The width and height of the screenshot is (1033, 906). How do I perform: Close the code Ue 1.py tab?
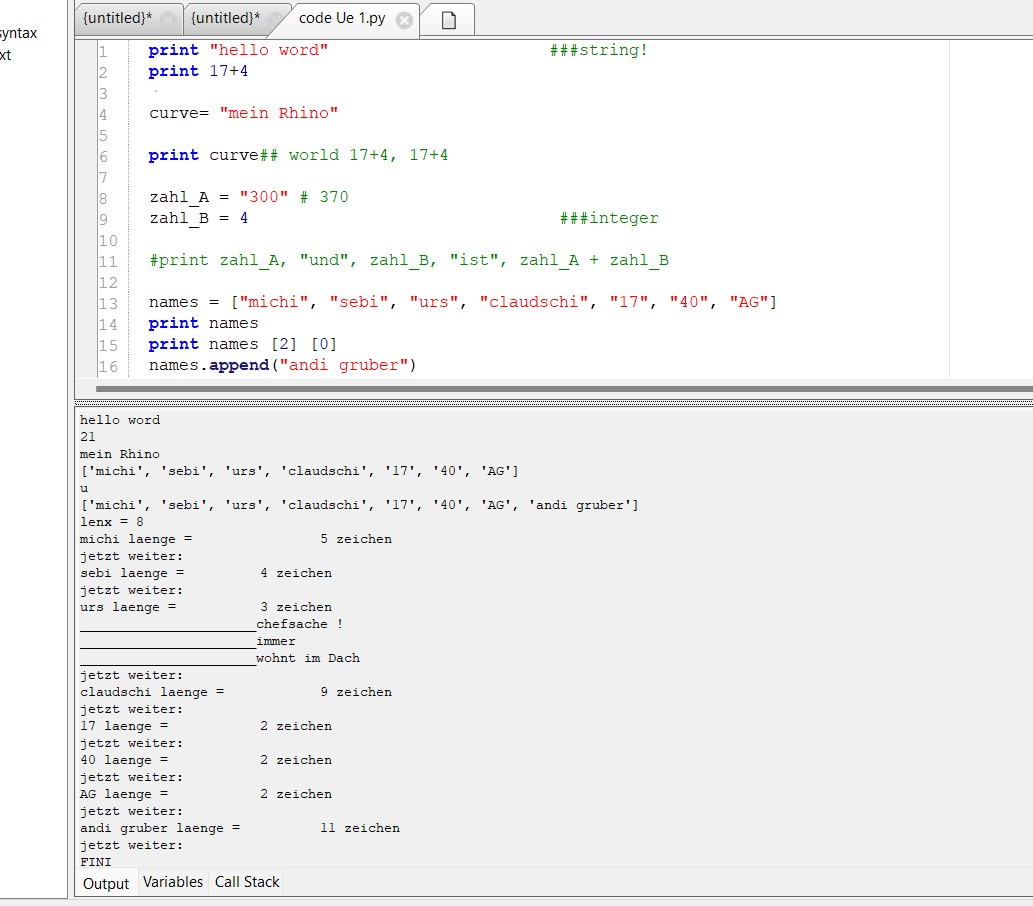[x=403, y=17]
